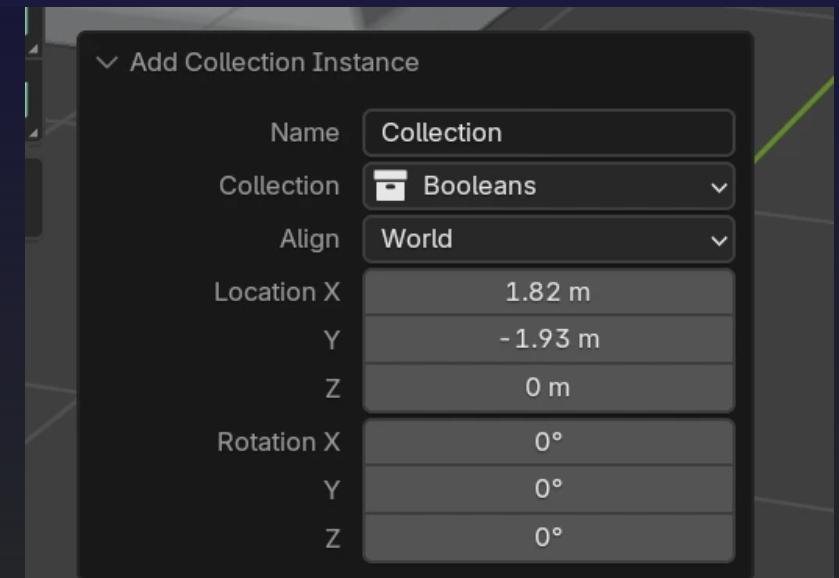
Task: Open the Collection dropdown showing Booleans
Action: 548,186
